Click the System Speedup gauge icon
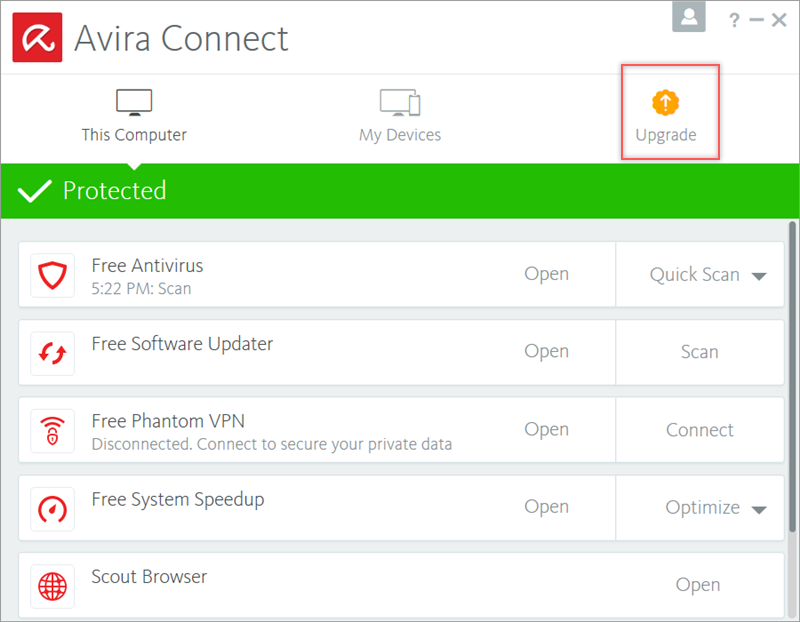The image size is (800, 622). (x=52, y=509)
